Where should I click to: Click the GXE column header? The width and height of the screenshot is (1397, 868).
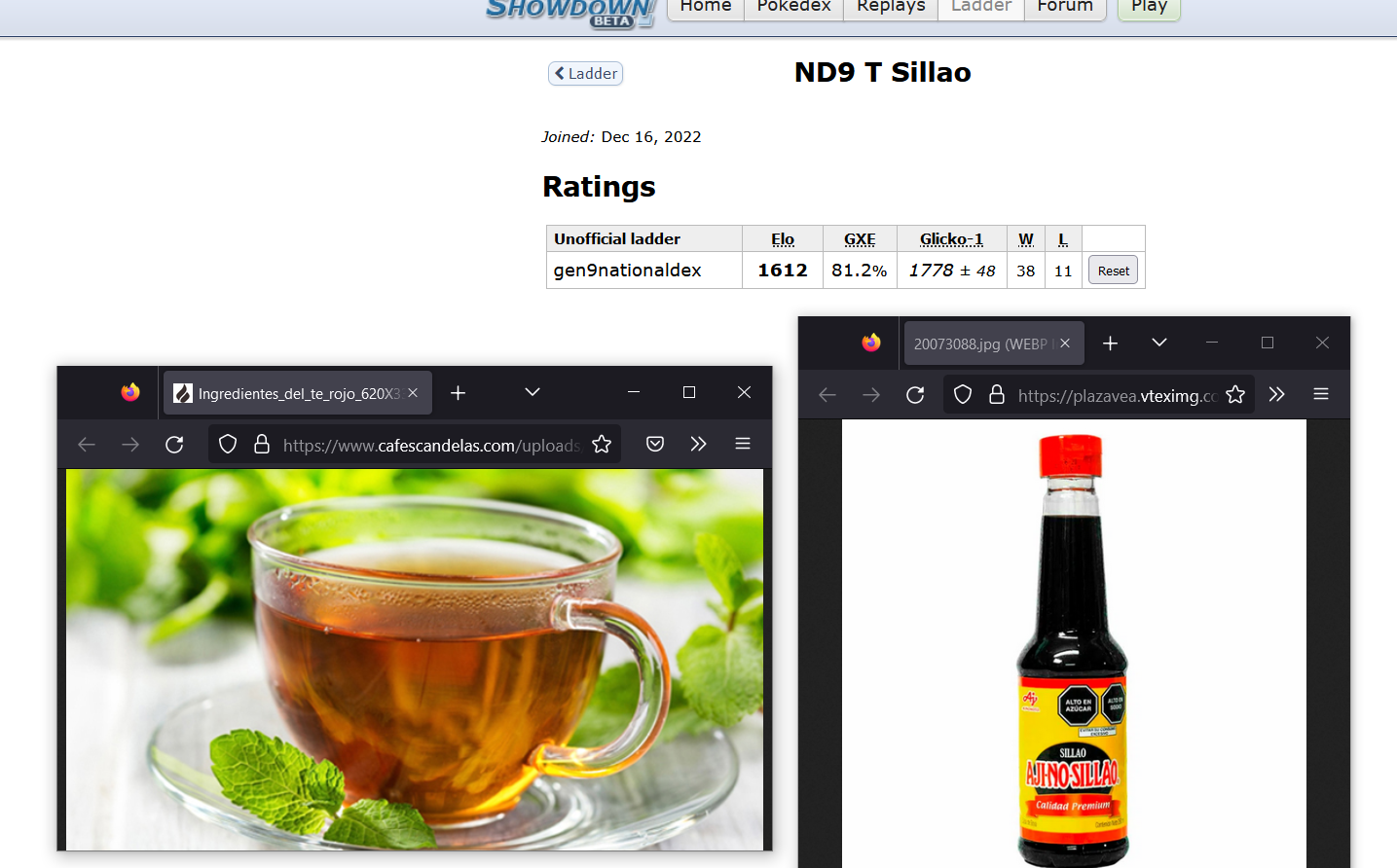click(x=860, y=239)
